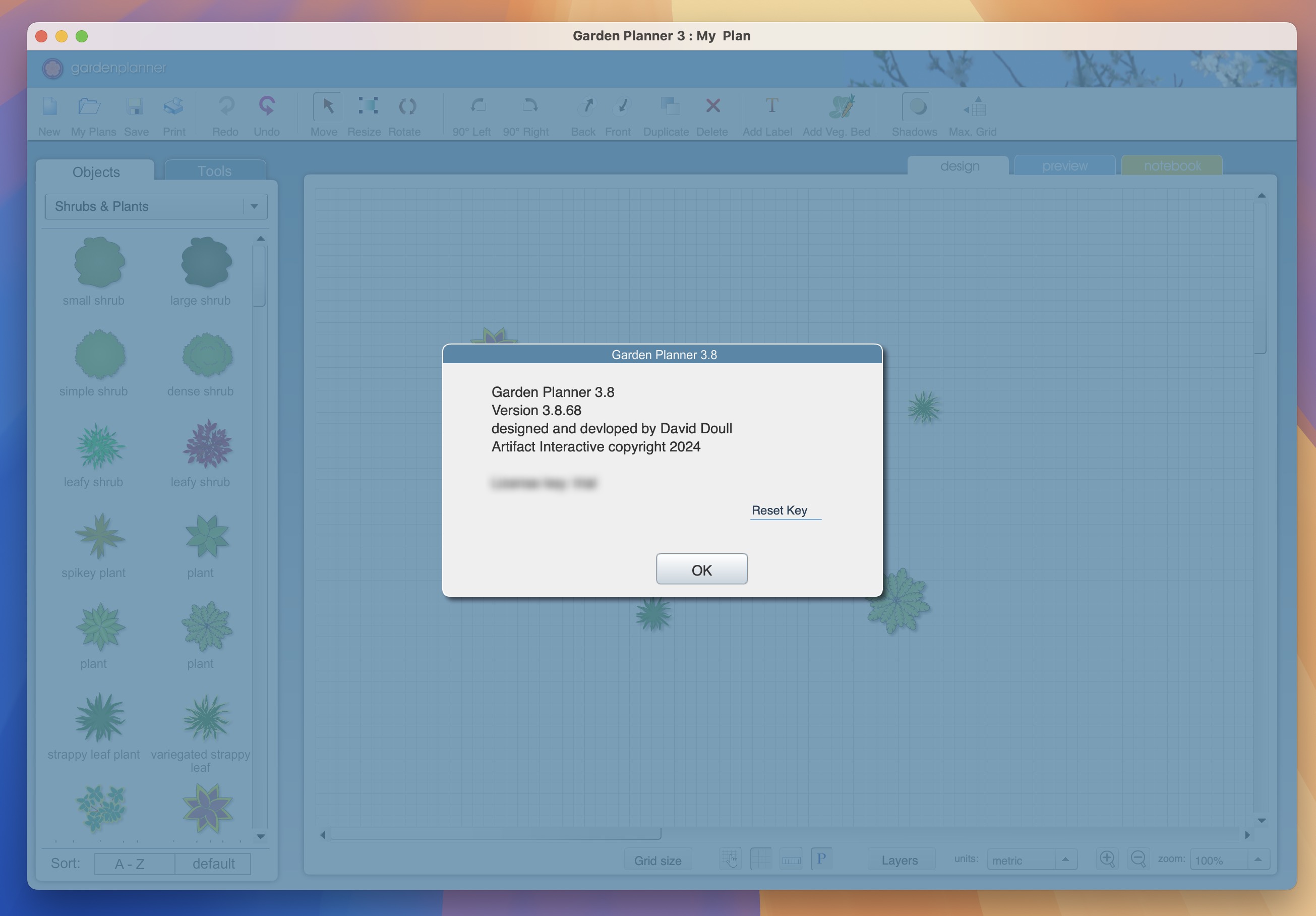Toggle the ruler icon in bottom bar
Image resolution: width=1316 pixels, height=916 pixels.
coord(791,860)
